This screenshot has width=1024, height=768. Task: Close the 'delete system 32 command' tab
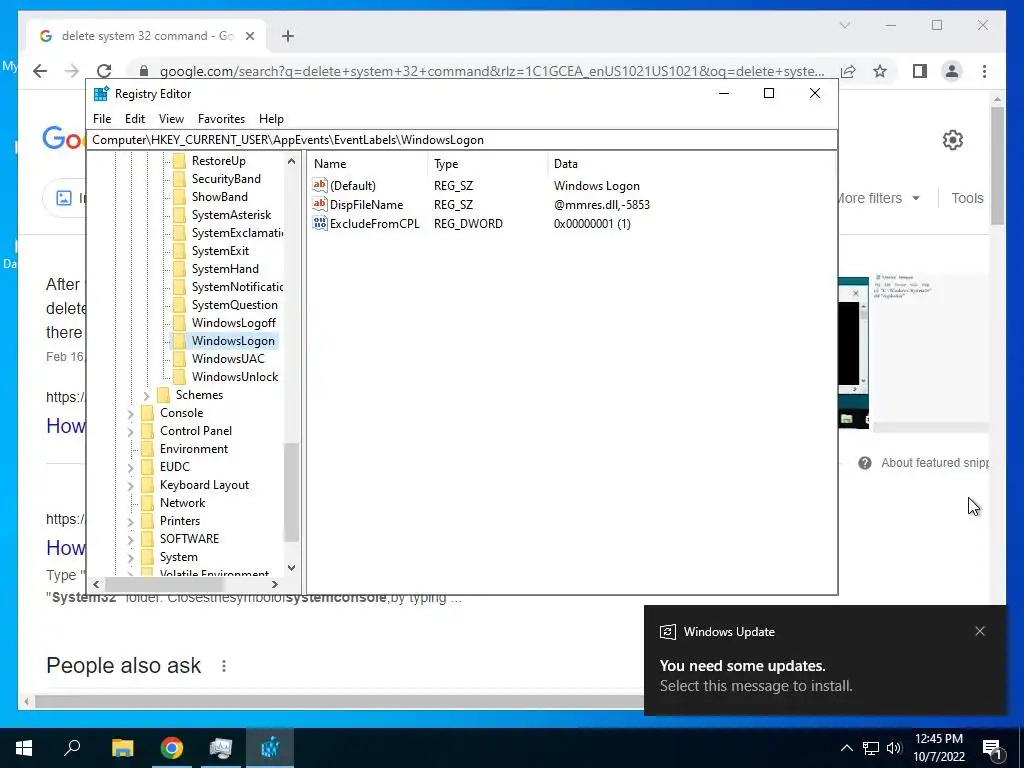249,36
